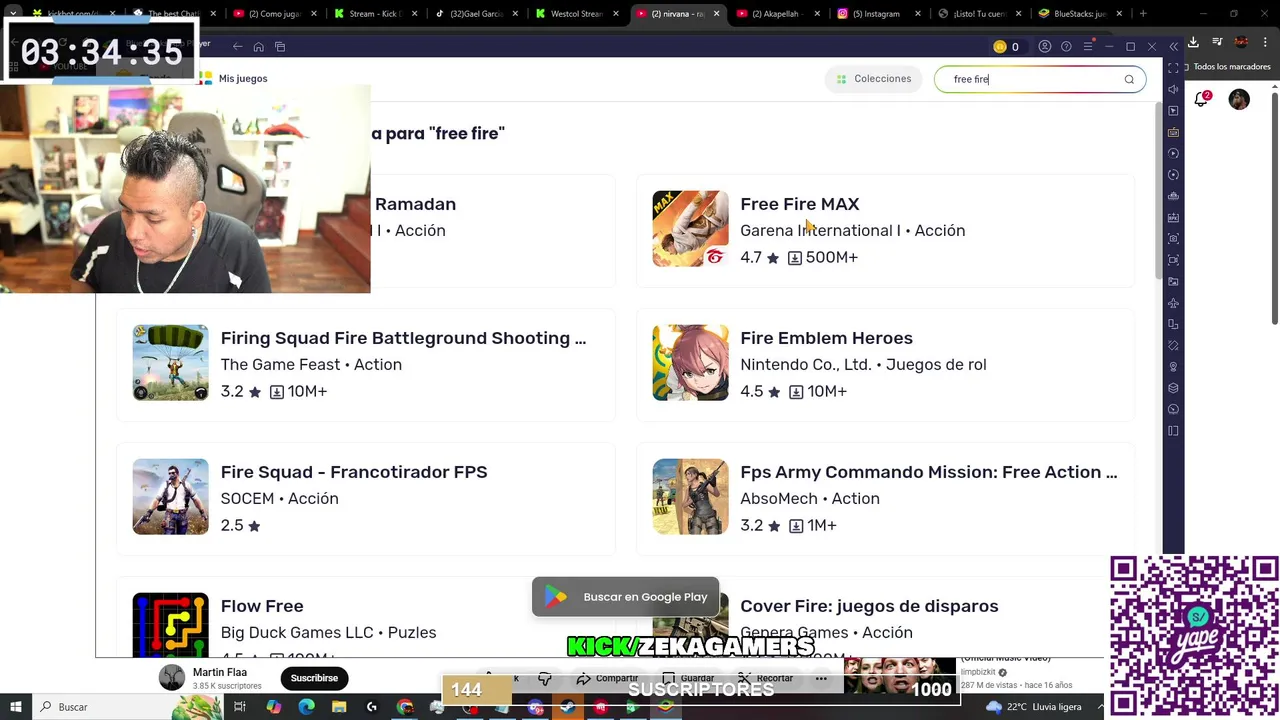Switch to the BlueStacks: jue browser tab

coord(1079,14)
